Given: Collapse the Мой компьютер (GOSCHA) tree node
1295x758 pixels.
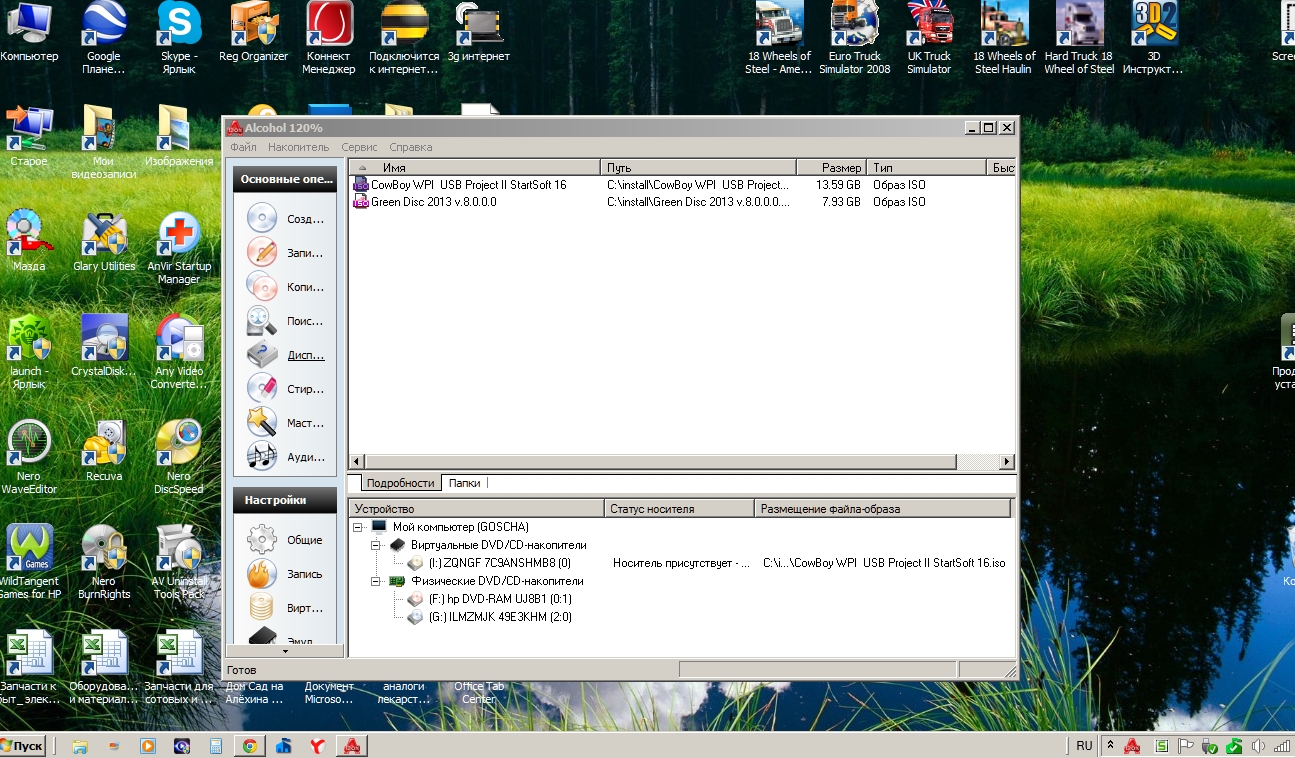Looking at the screenshot, I should point(358,527).
